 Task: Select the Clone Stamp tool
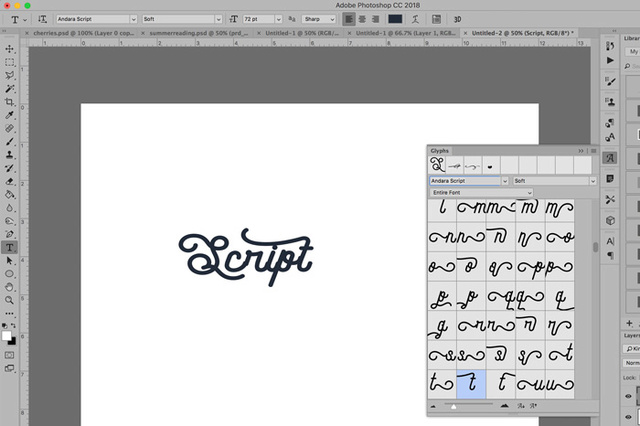click(x=9, y=155)
